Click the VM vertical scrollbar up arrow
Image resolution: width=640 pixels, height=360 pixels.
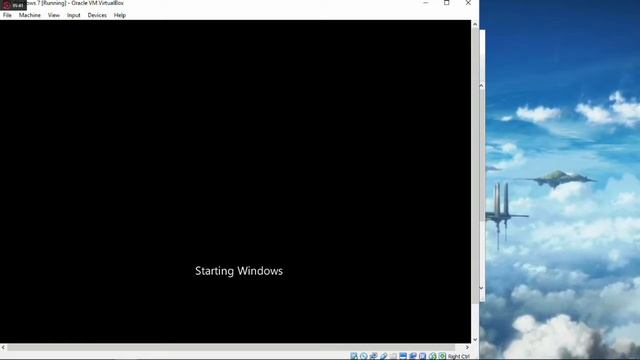click(x=475, y=24)
